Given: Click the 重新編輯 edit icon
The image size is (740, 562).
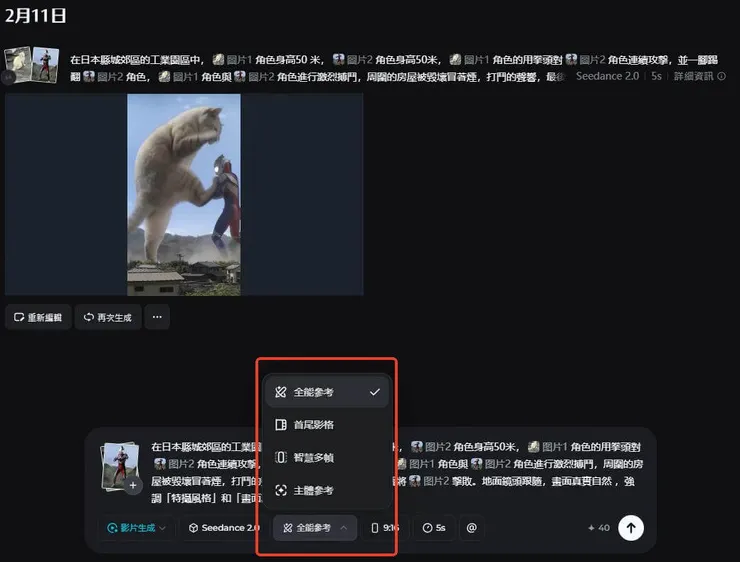Looking at the screenshot, I should pos(19,317).
